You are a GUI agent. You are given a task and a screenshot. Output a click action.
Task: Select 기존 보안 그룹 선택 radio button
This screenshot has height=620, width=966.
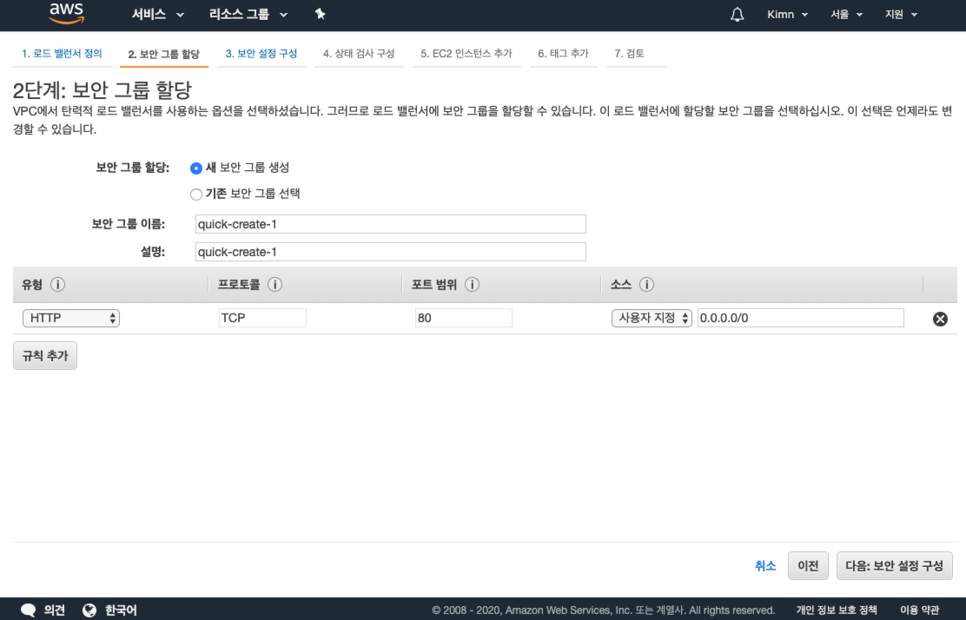(196, 194)
